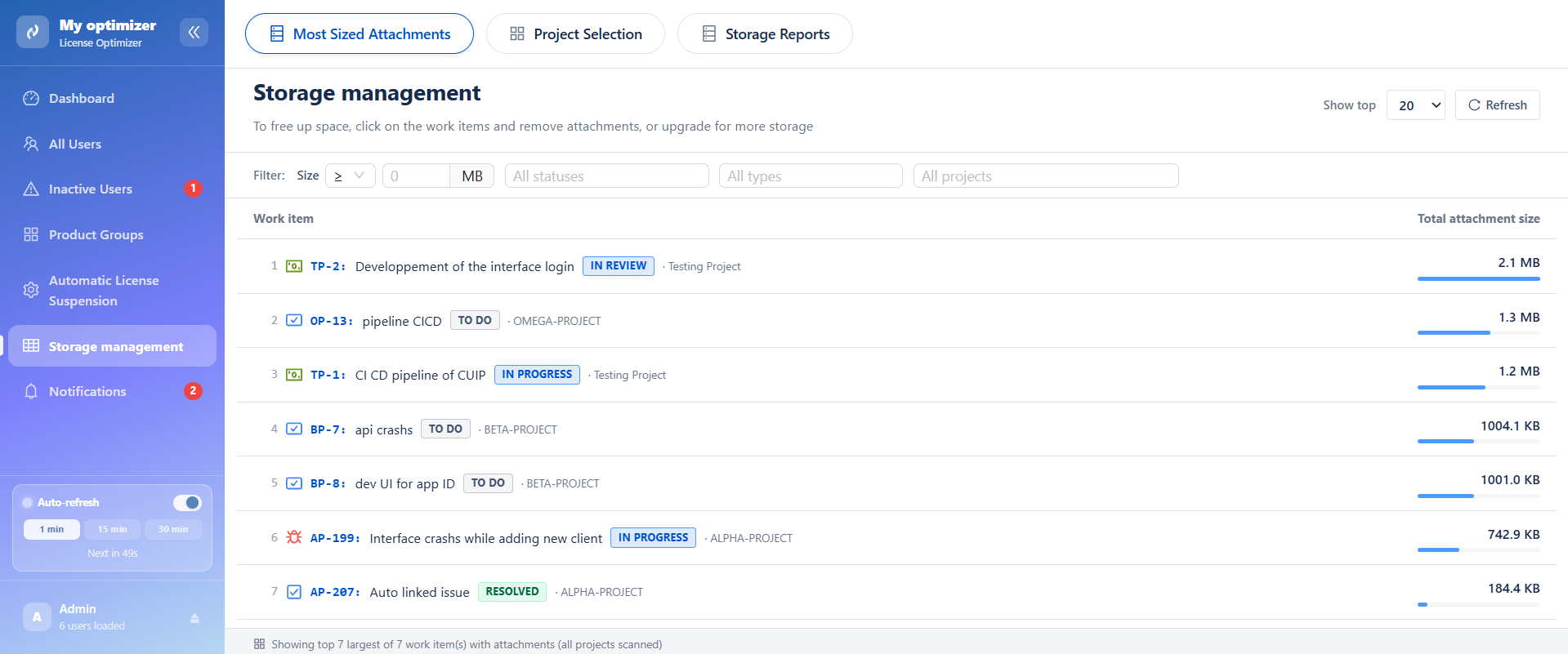The height and width of the screenshot is (654, 1568).
Task: Open Notifications from the sidebar
Action: (112, 391)
